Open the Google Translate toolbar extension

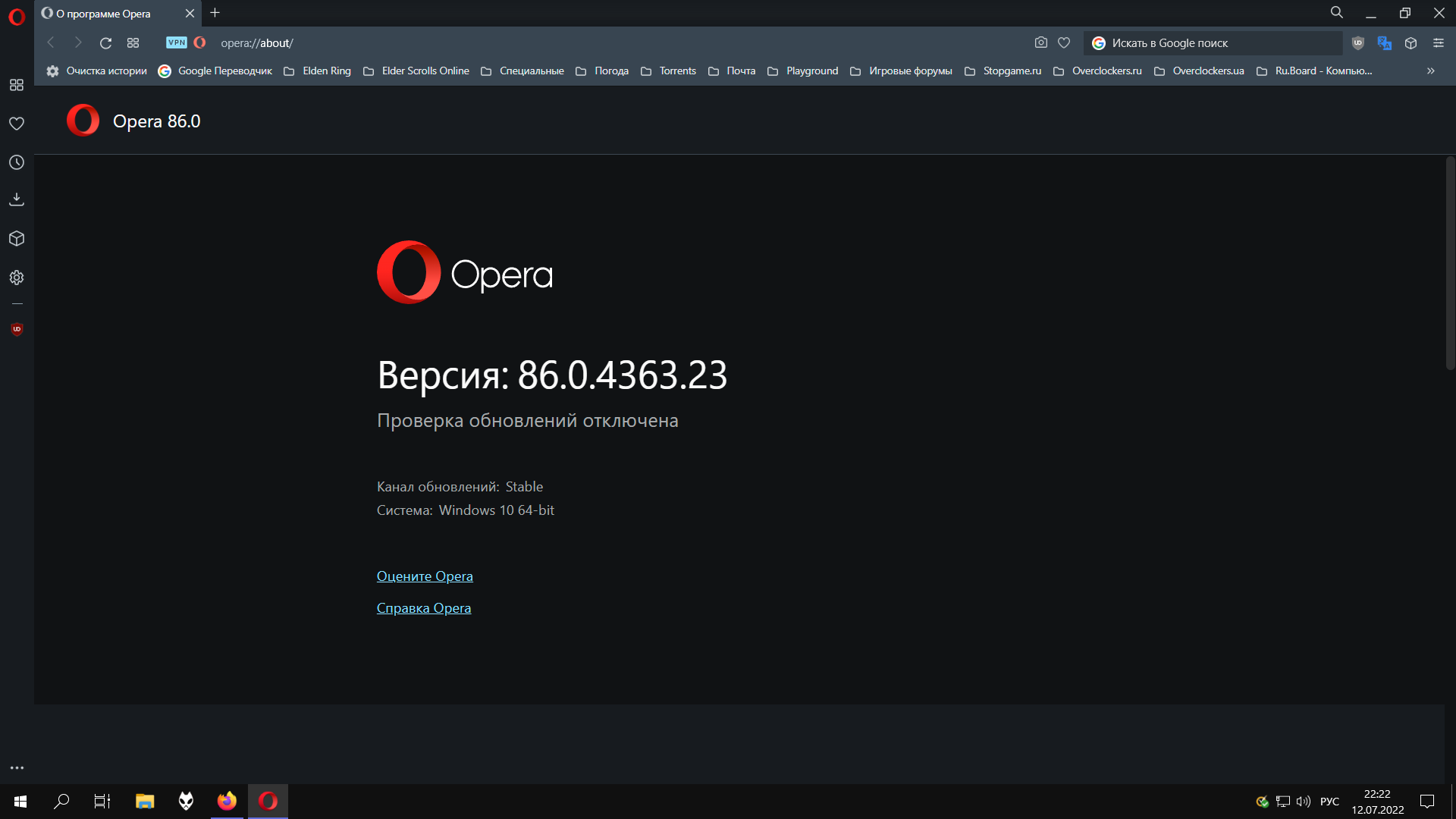pos(1385,43)
